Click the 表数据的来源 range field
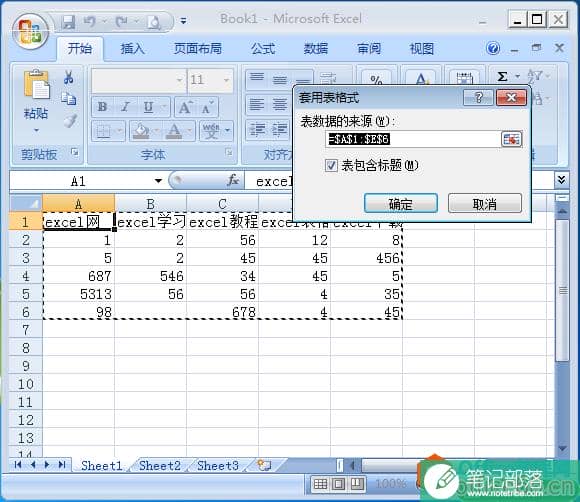This screenshot has width=580, height=502. tap(413, 139)
